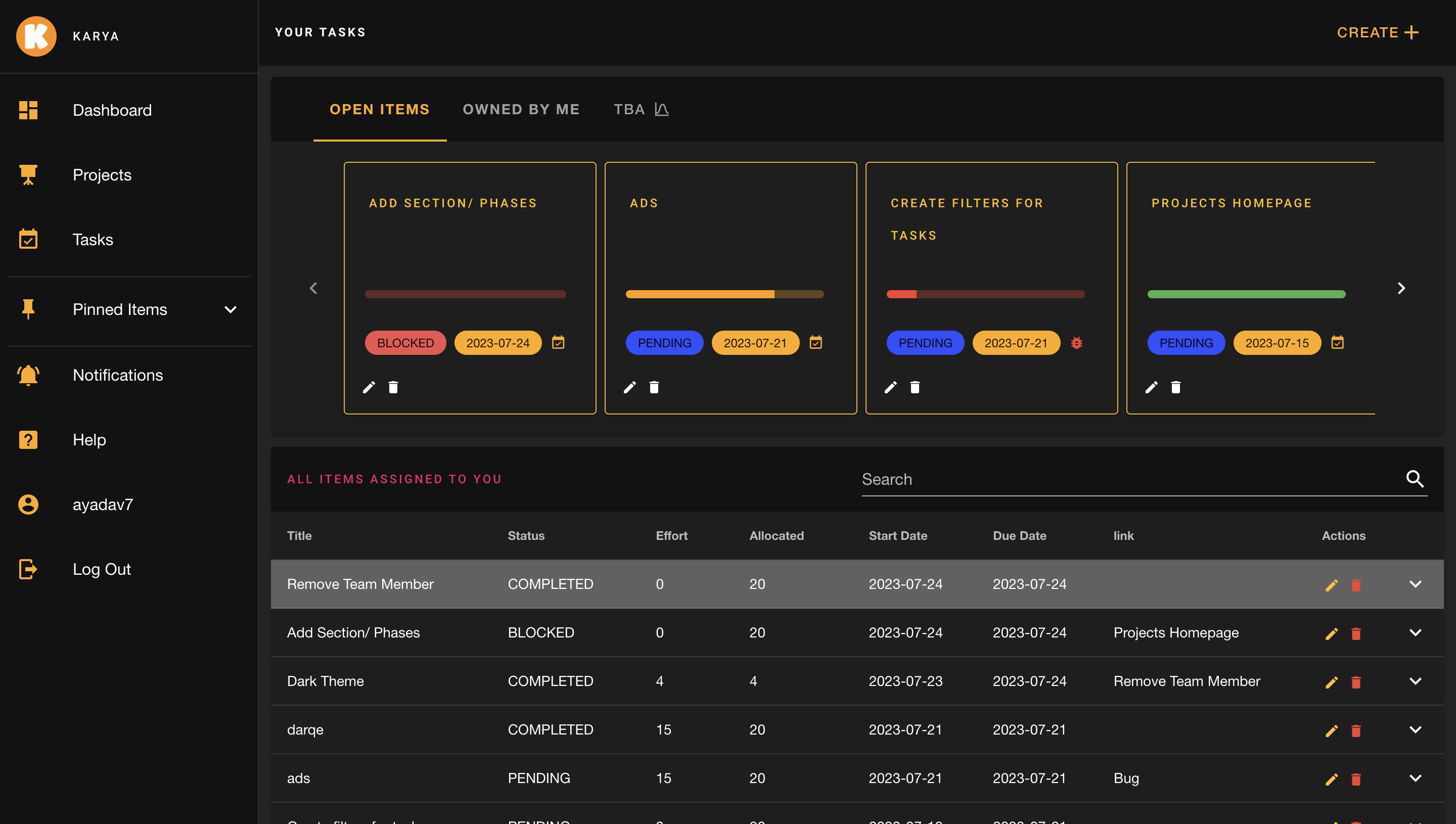Open Tasks using the calendar-check icon

click(28, 240)
